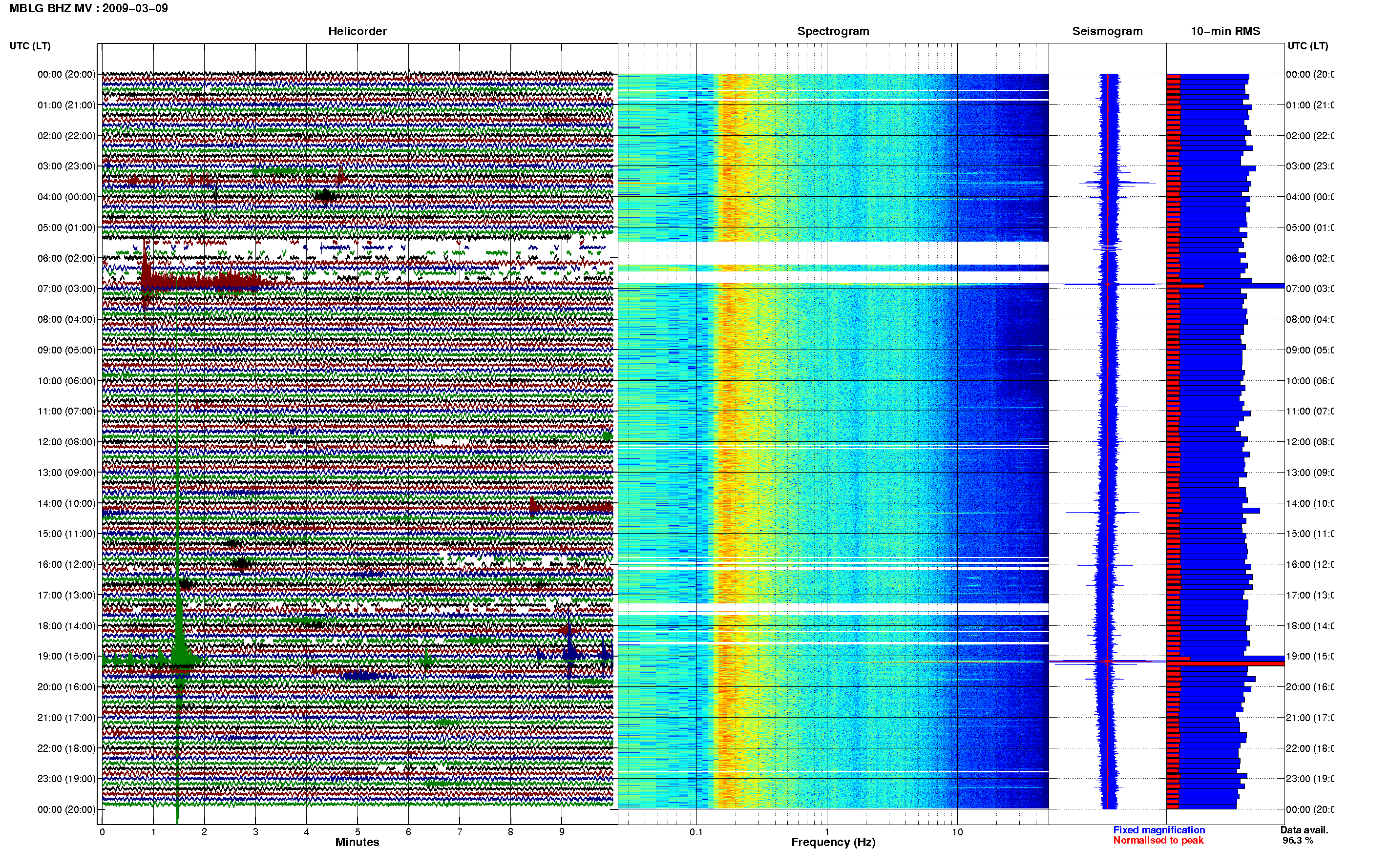Screen dimensions: 1389x868
Task: Click the left UTC (LT) axis label
Action: [x=30, y=46]
